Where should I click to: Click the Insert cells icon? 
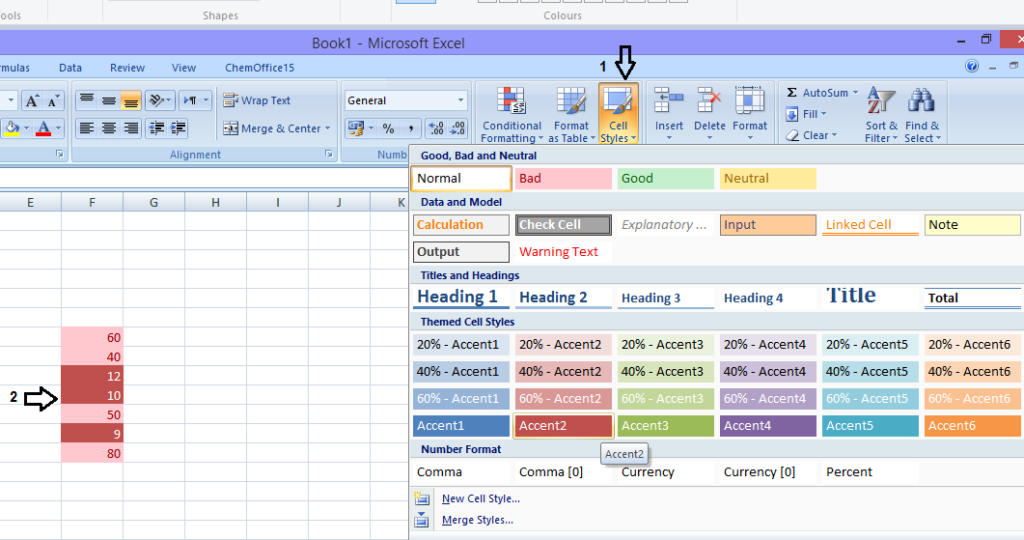click(669, 101)
